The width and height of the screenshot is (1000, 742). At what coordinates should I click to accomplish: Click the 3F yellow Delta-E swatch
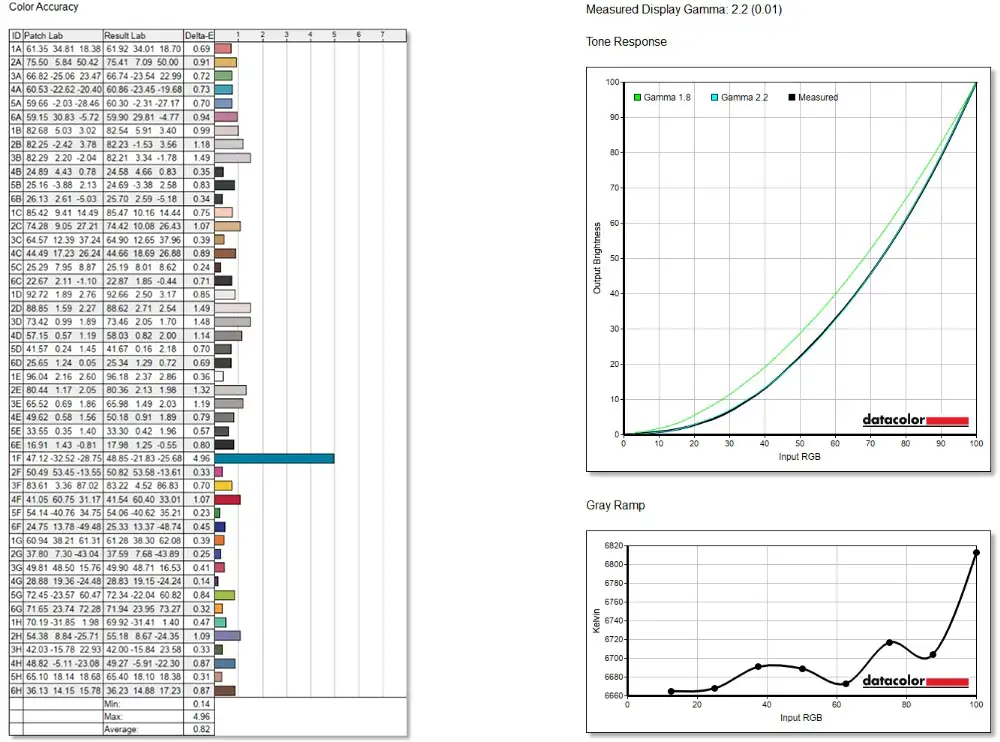223,486
